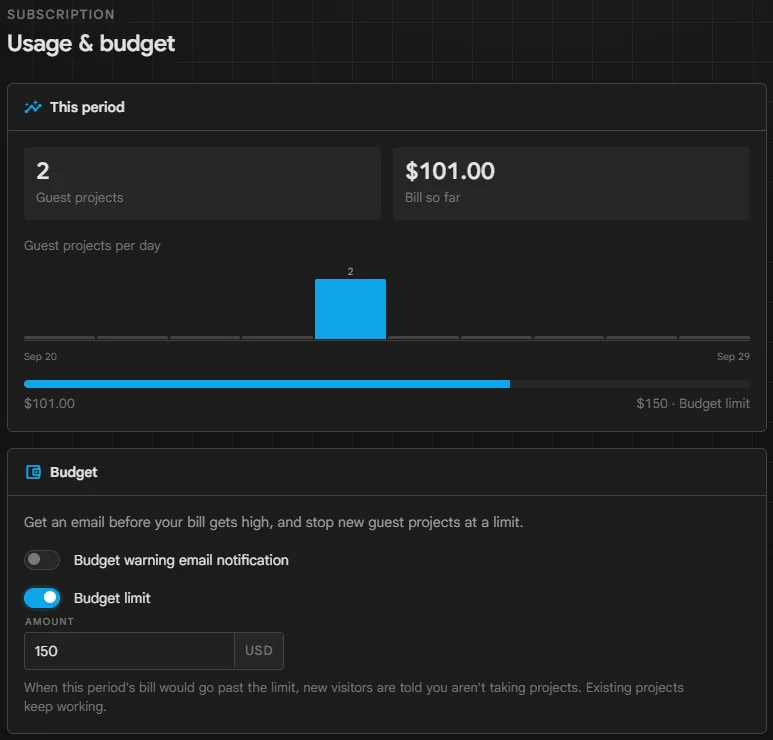
Task: Click the This period chart icon
Action: coord(33,107)
